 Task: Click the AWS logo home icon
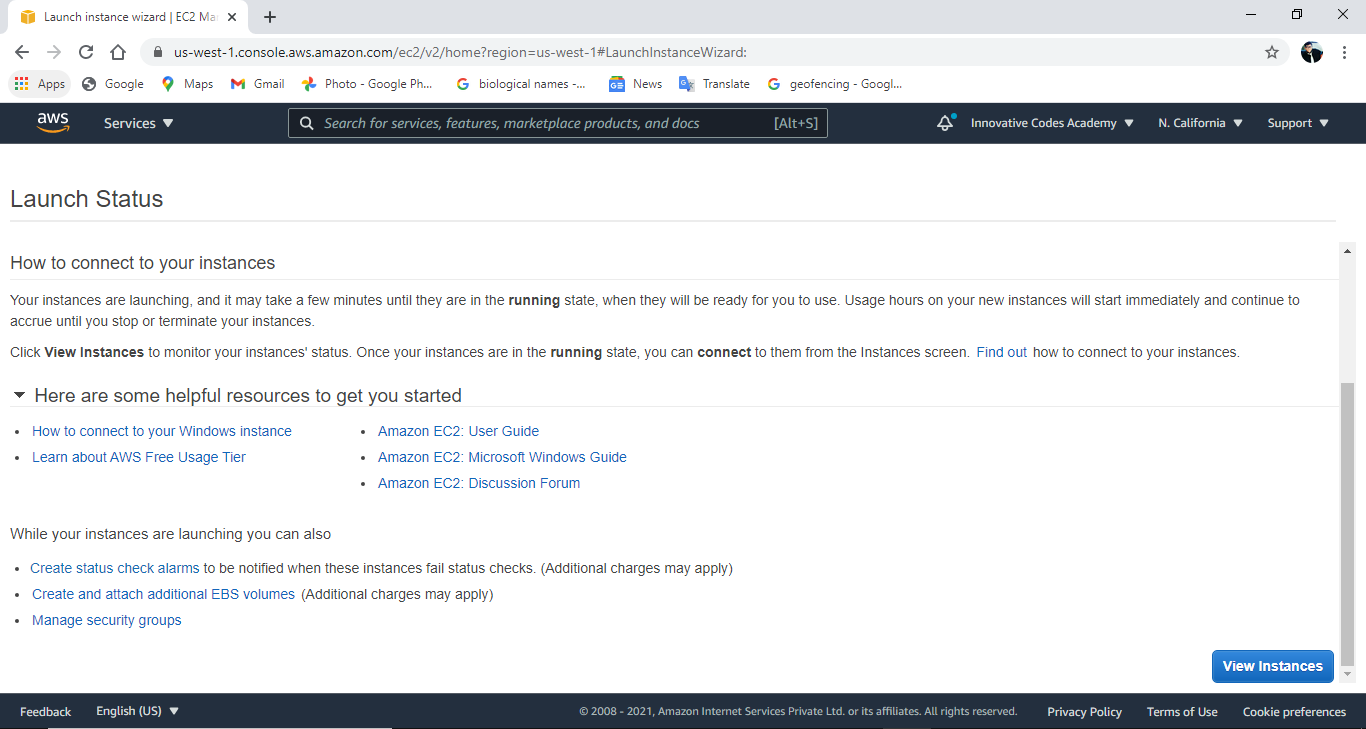tap(53, 123)
